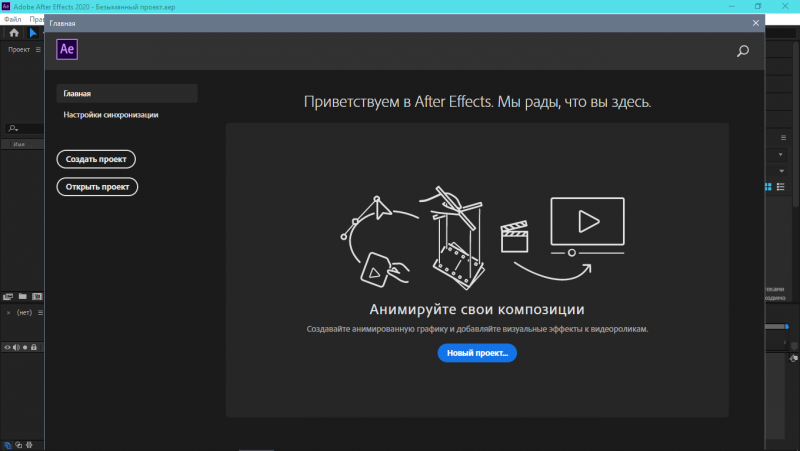Select the Selection arrow tool
Image resolution: width=800 pixels, height=451 pixels.
tap(32, 33)
